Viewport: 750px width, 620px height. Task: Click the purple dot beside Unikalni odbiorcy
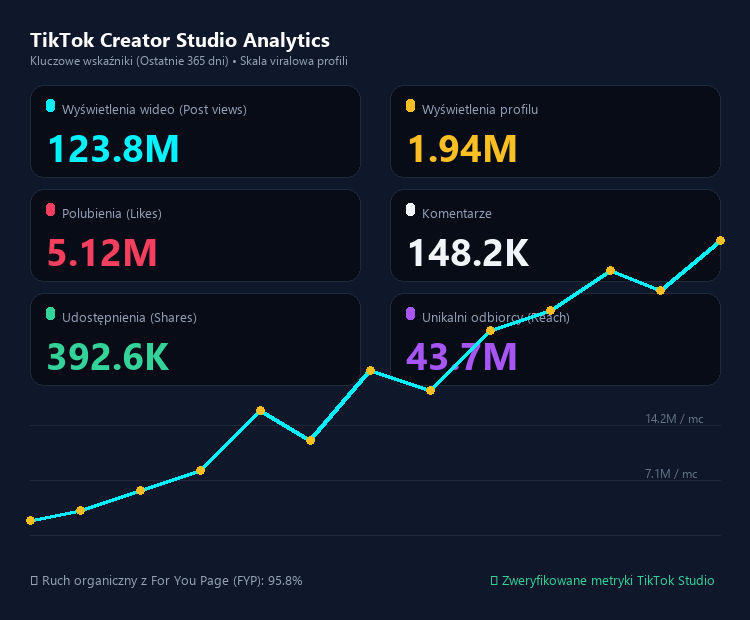tap(410, 314)
